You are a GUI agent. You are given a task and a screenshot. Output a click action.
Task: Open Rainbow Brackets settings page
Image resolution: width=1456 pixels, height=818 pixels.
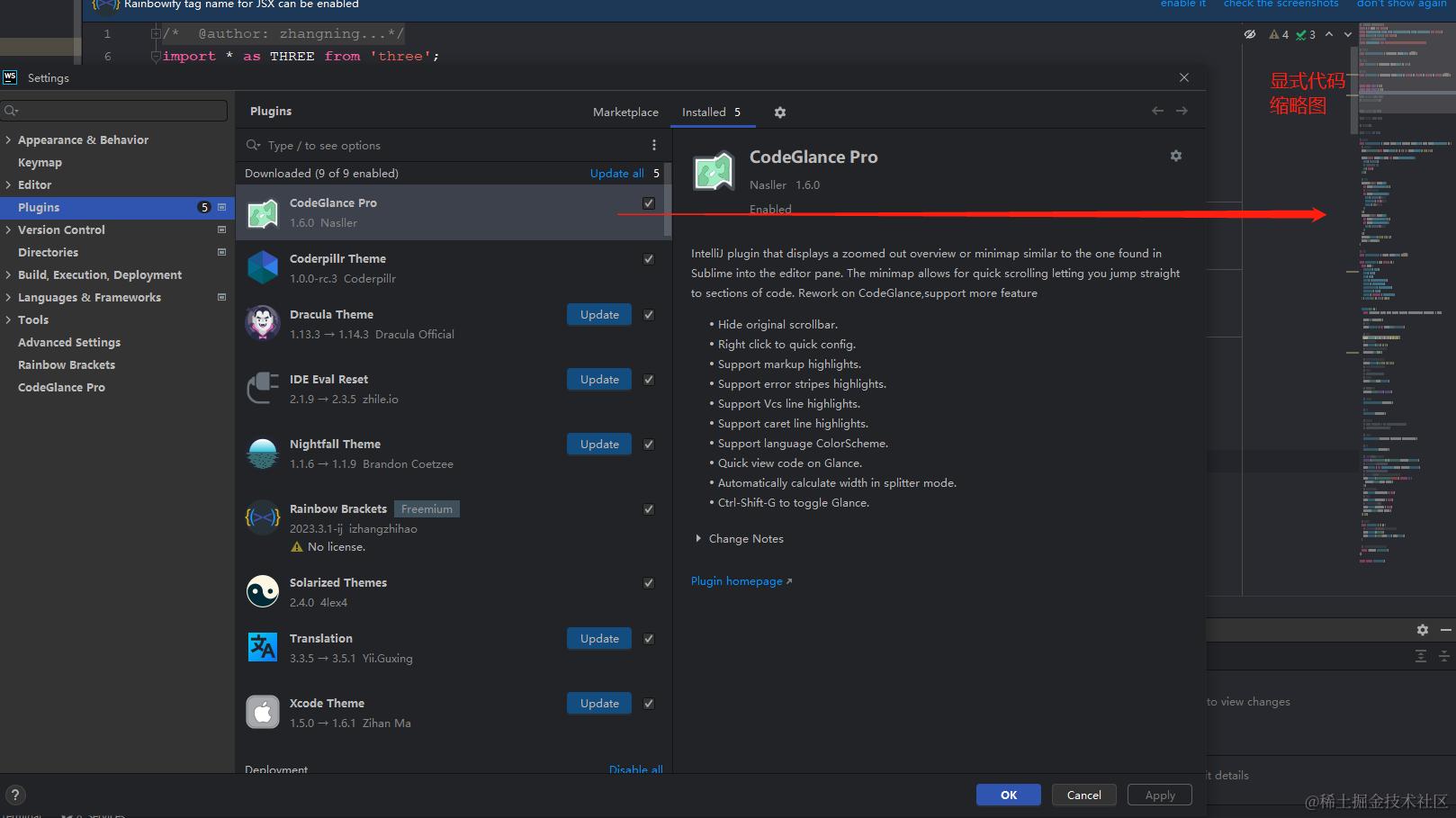point(67,364)
